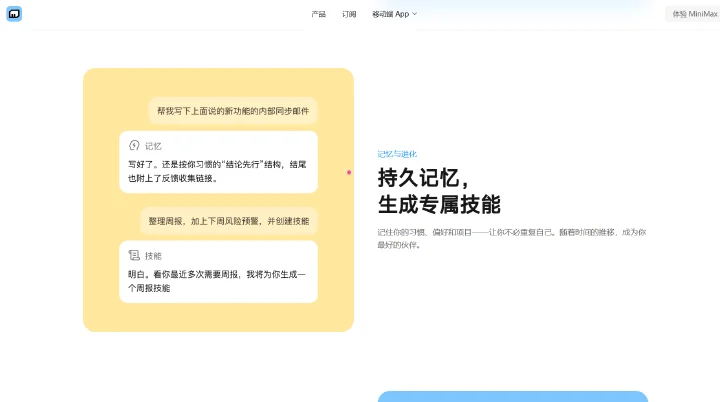Click the reply text 明白。看你最近多次需要周报
Screen dimensions: 720x402
click(217, 281)
